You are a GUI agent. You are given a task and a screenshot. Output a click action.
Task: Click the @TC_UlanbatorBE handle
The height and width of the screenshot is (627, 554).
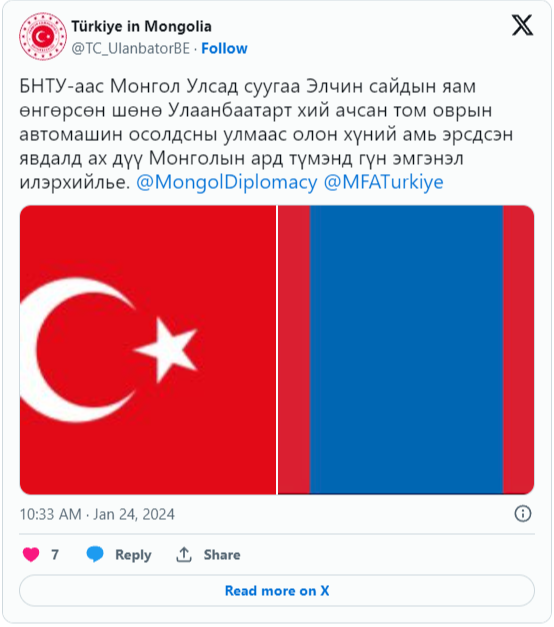pos(130,48)
